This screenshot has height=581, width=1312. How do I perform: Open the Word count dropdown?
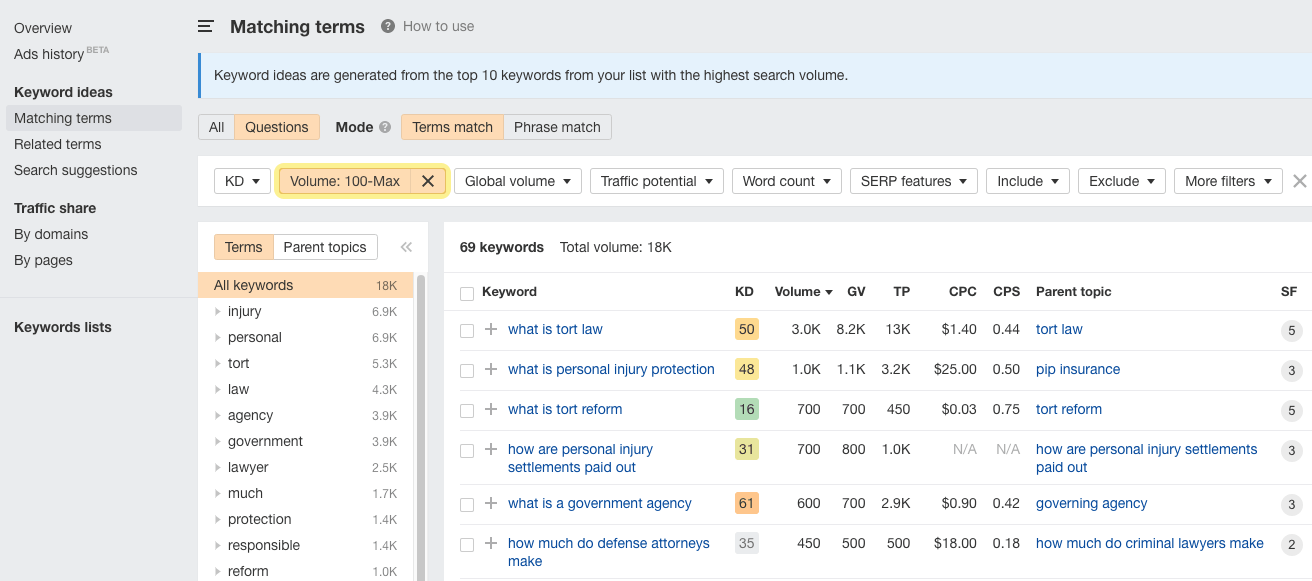pyautogui.click(x=786, y=181)
